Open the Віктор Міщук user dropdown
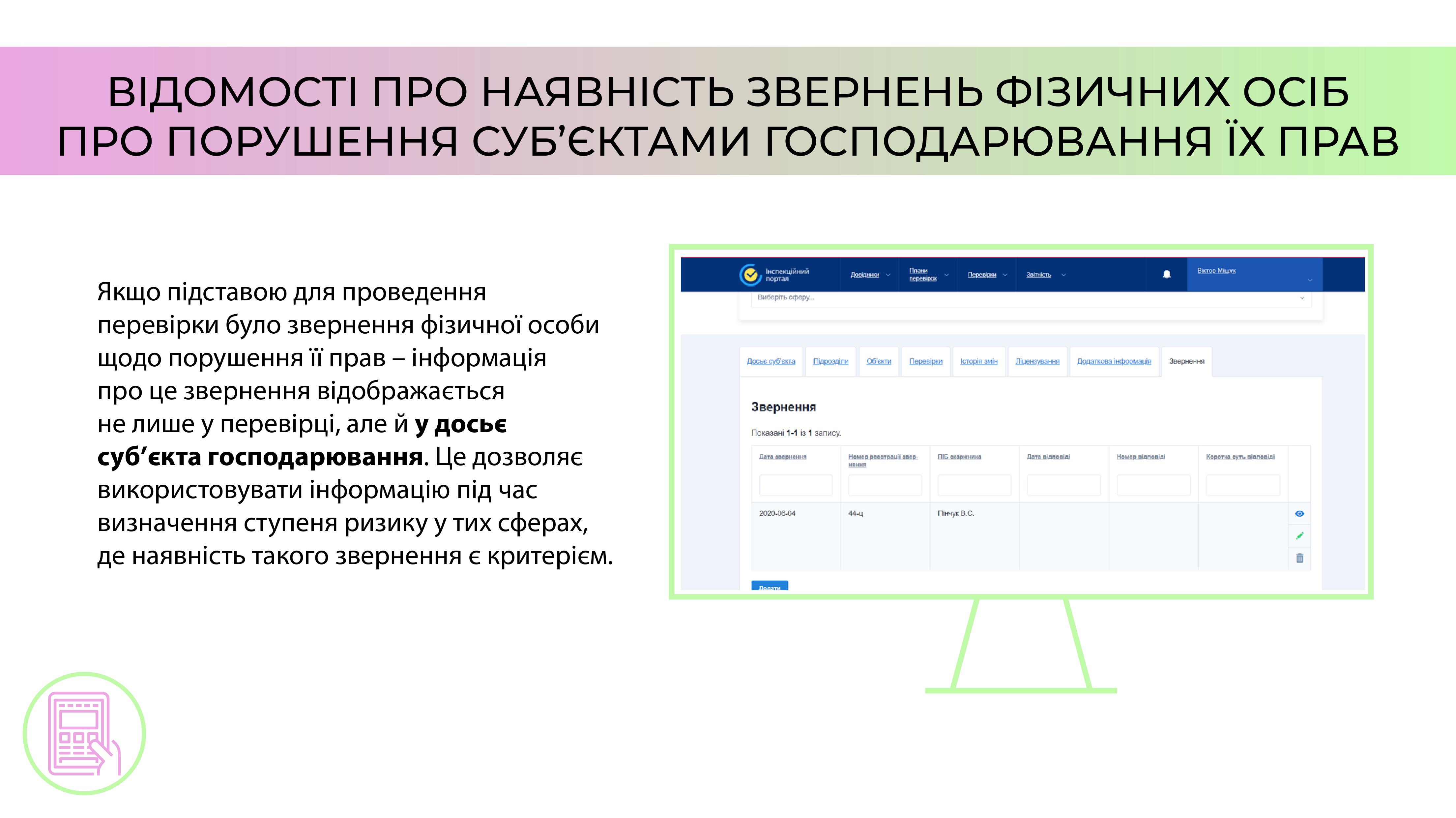1456x818 pixels. [1254, 275]
